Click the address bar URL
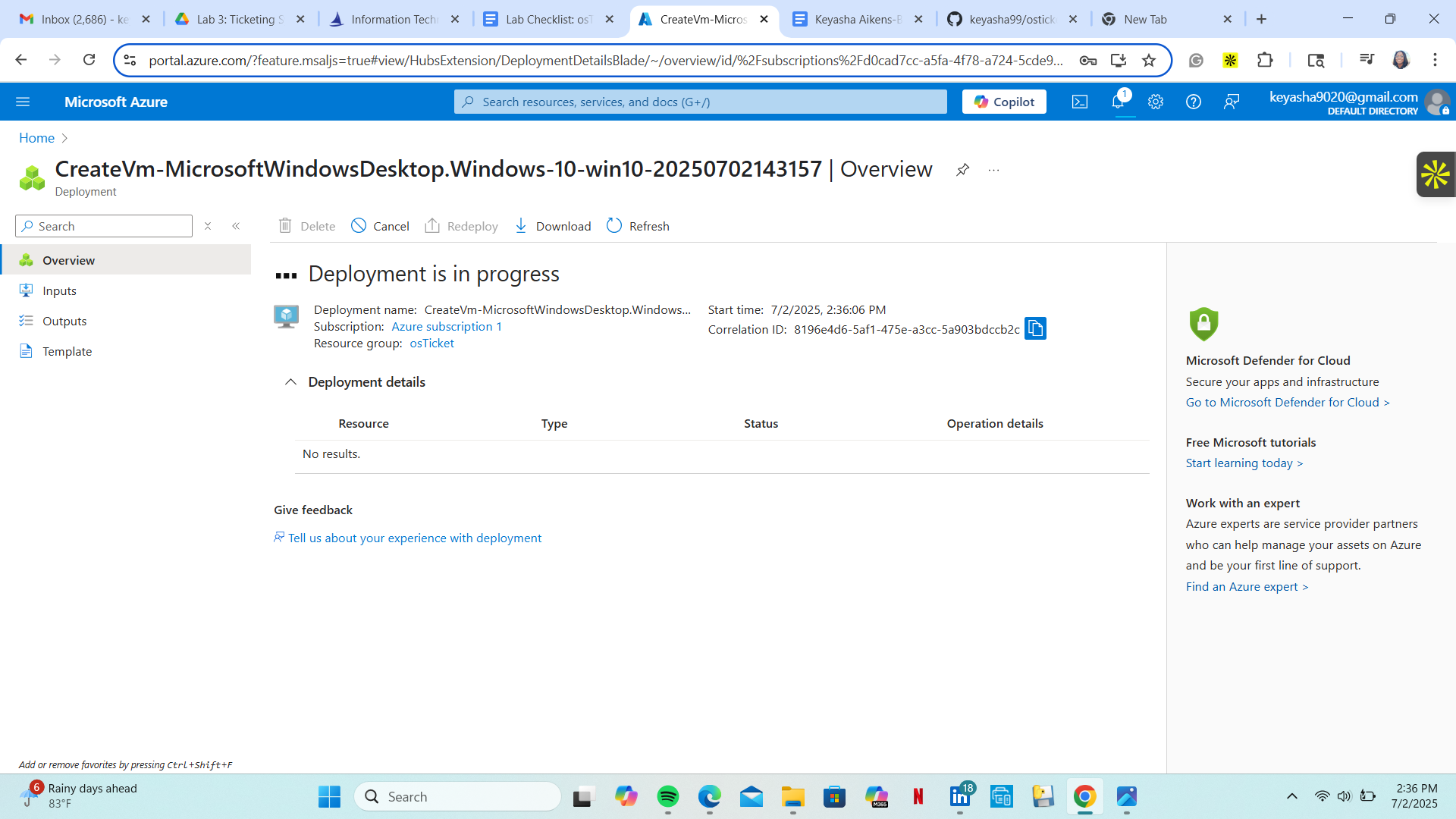 click(x=607, y=60)
